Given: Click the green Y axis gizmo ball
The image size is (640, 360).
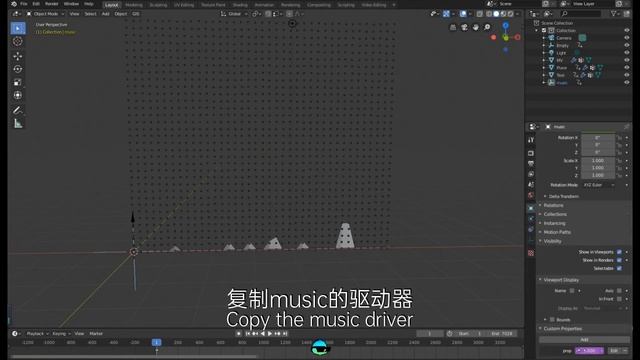Looking at the screenshot, I should [506, 38].
